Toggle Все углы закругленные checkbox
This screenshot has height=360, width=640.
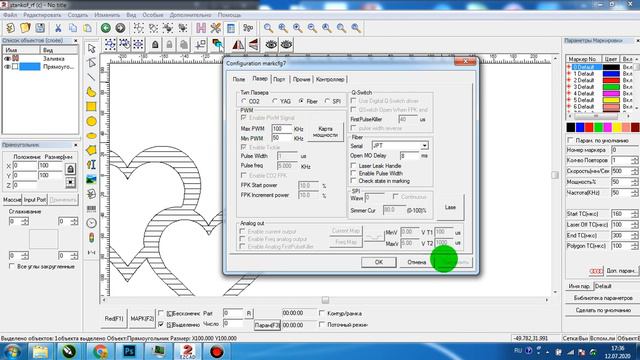11,266
